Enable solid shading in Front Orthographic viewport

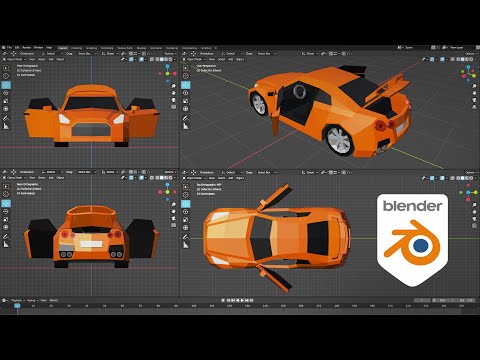tap(161, 59)
